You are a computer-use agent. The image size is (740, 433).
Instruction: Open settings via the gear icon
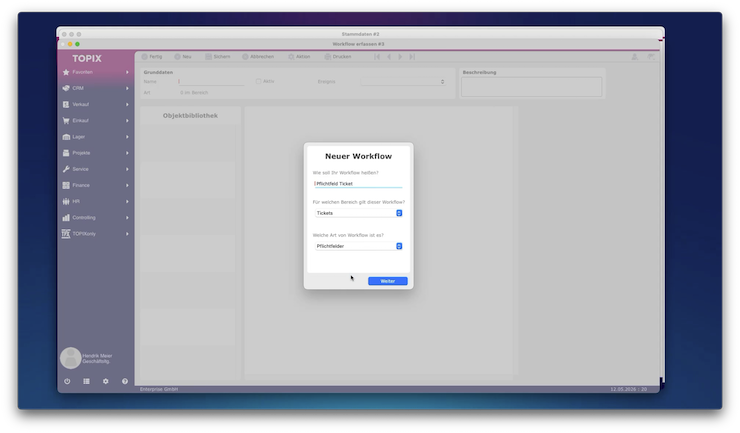(106, 381)
